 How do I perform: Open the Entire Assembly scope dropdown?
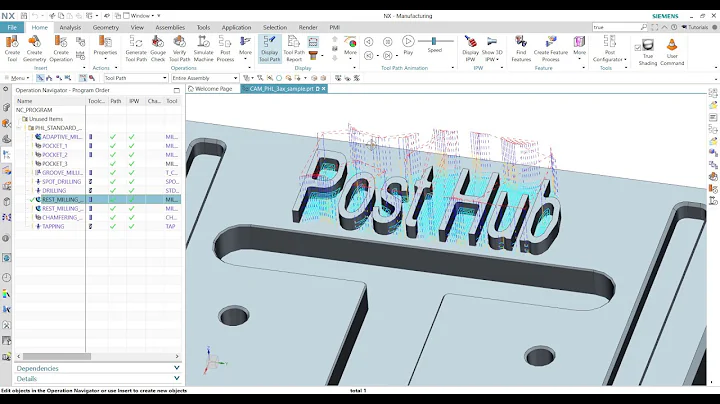[205, 78]
